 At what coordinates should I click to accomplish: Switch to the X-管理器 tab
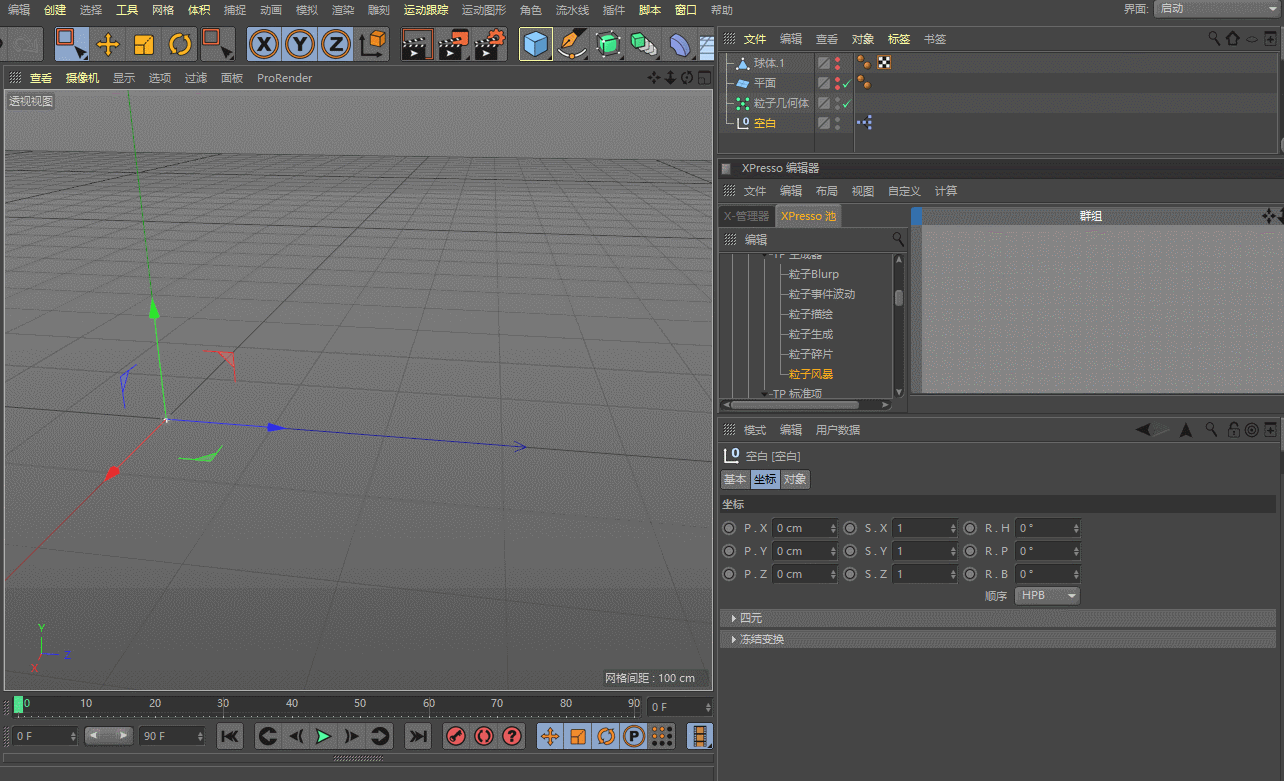pos(746,216)
